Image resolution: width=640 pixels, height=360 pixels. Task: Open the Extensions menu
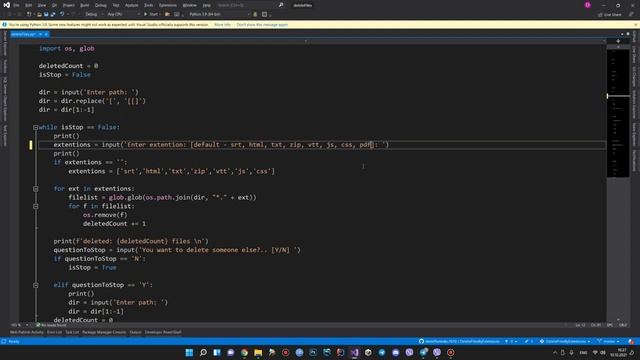[168, 5]
